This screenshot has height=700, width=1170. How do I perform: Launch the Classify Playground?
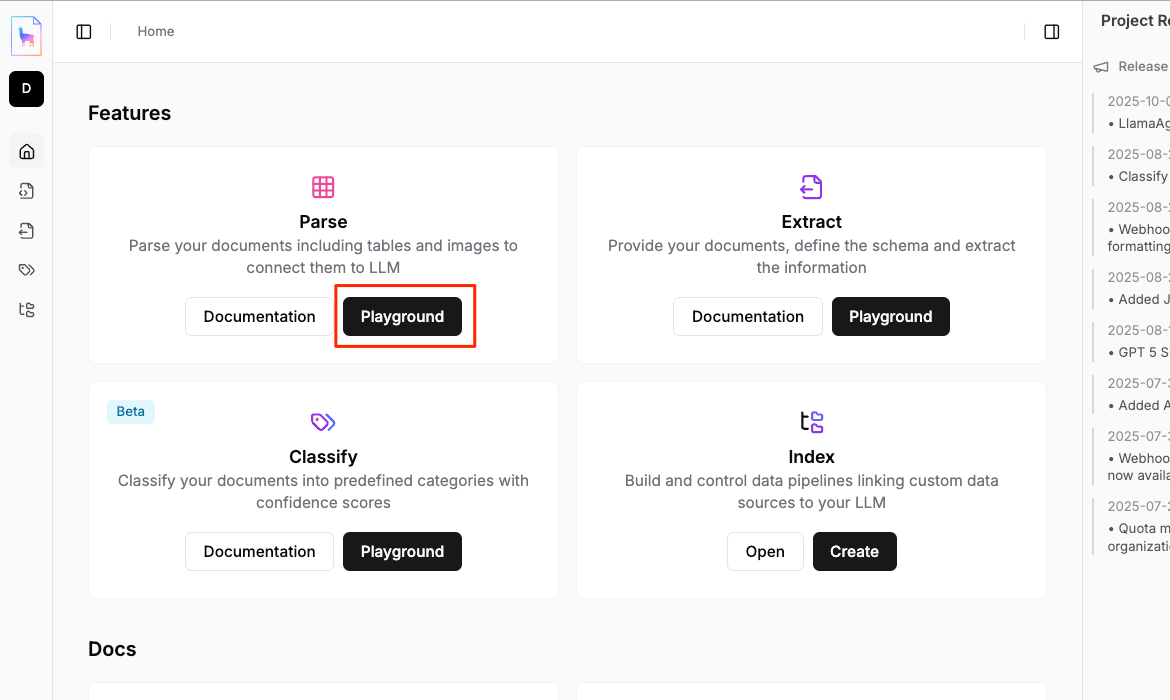click(x=402, y=551)
